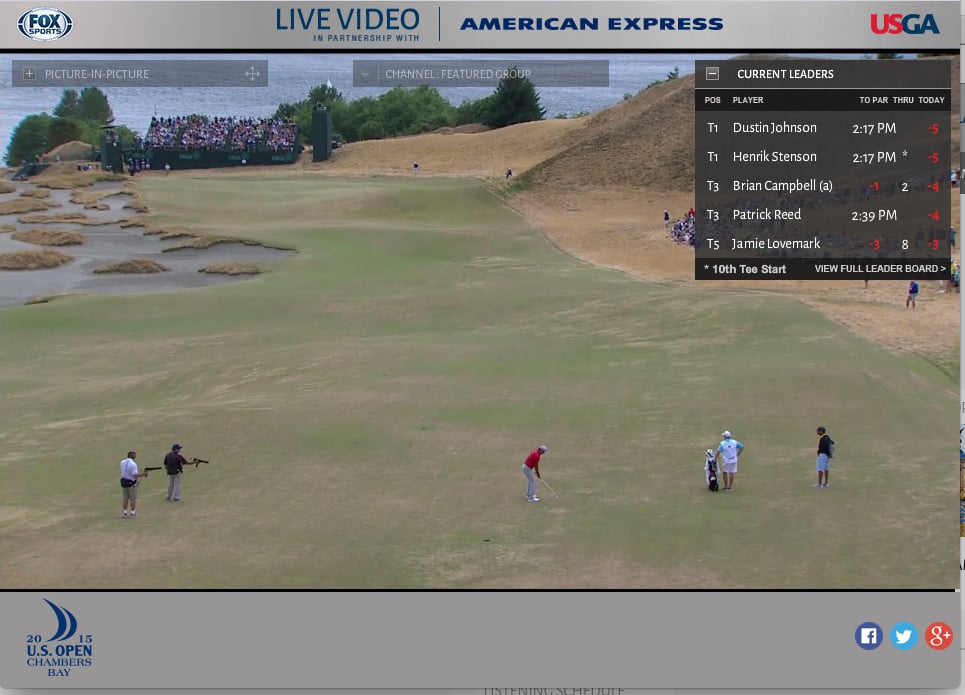Share via the Twitter icon

tap(904, 636)
